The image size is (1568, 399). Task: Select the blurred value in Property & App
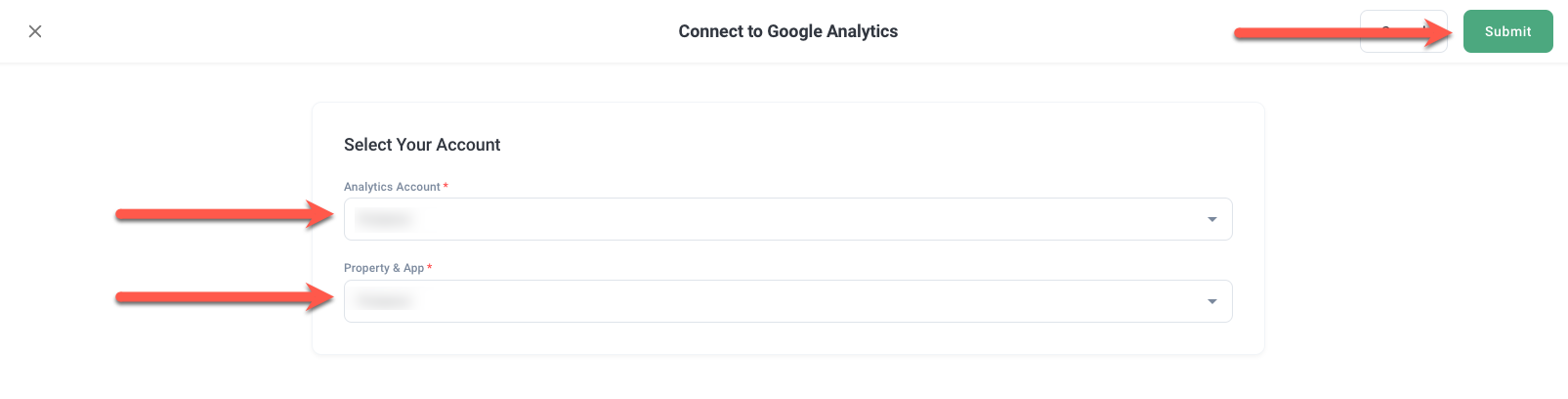click(384, 301)
